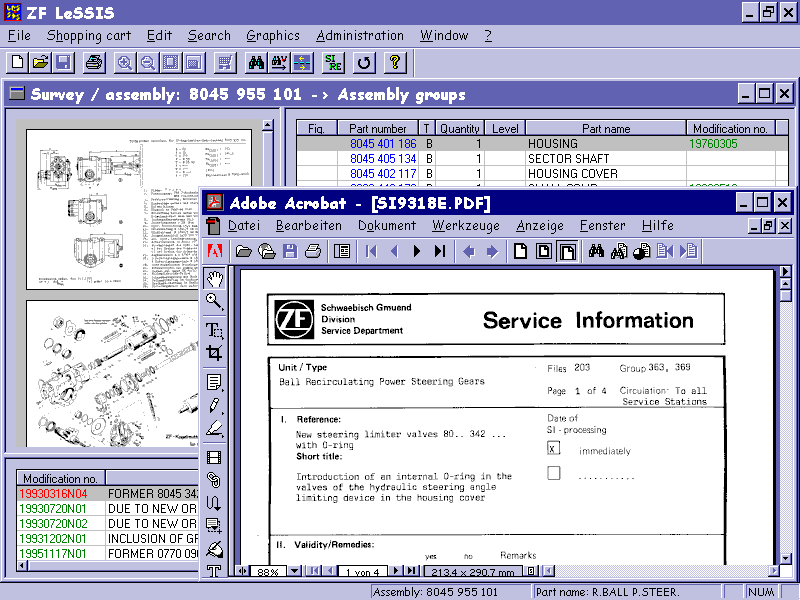The height and width of the screenshot is (600, 800).
Task: Open part number 8045 402 117 link
Action: click(x=383, y=173)
